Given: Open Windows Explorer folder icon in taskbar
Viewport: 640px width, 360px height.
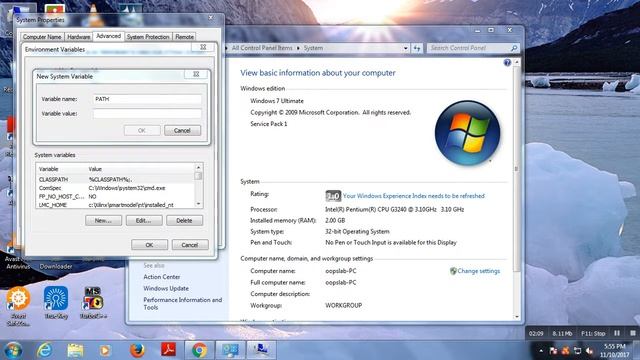Looking at the screenshot, I should point(75,350).
